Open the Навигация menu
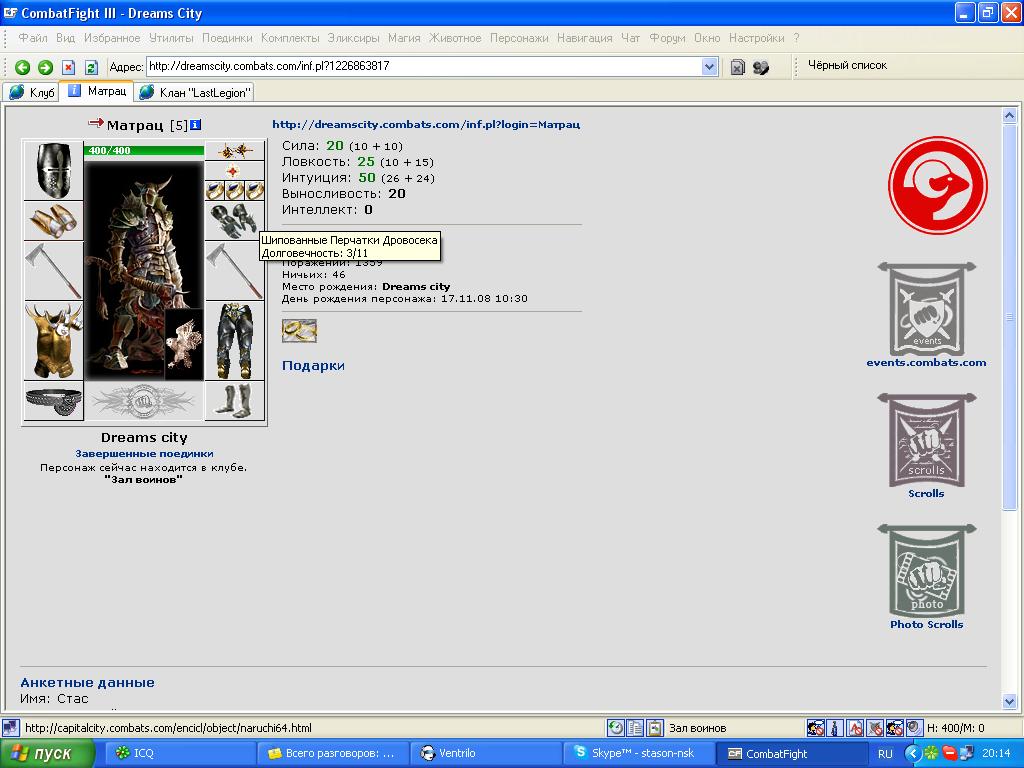Viewport: 1024px width, 768px height. [584, 38]
